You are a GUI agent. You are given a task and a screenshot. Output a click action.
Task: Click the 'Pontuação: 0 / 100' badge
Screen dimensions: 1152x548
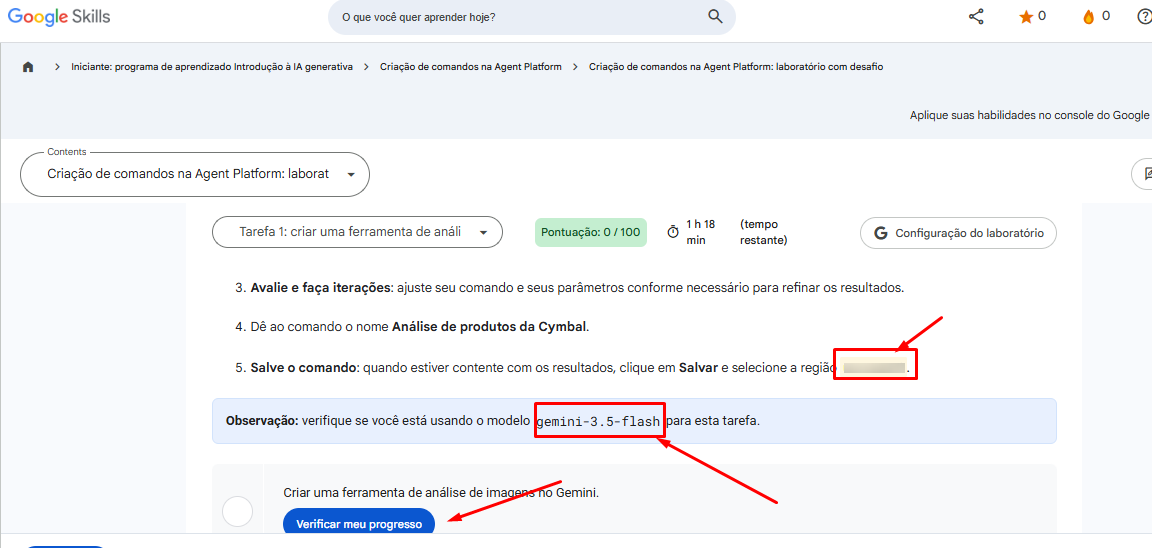pyautogui.click(x=591, y=232)
